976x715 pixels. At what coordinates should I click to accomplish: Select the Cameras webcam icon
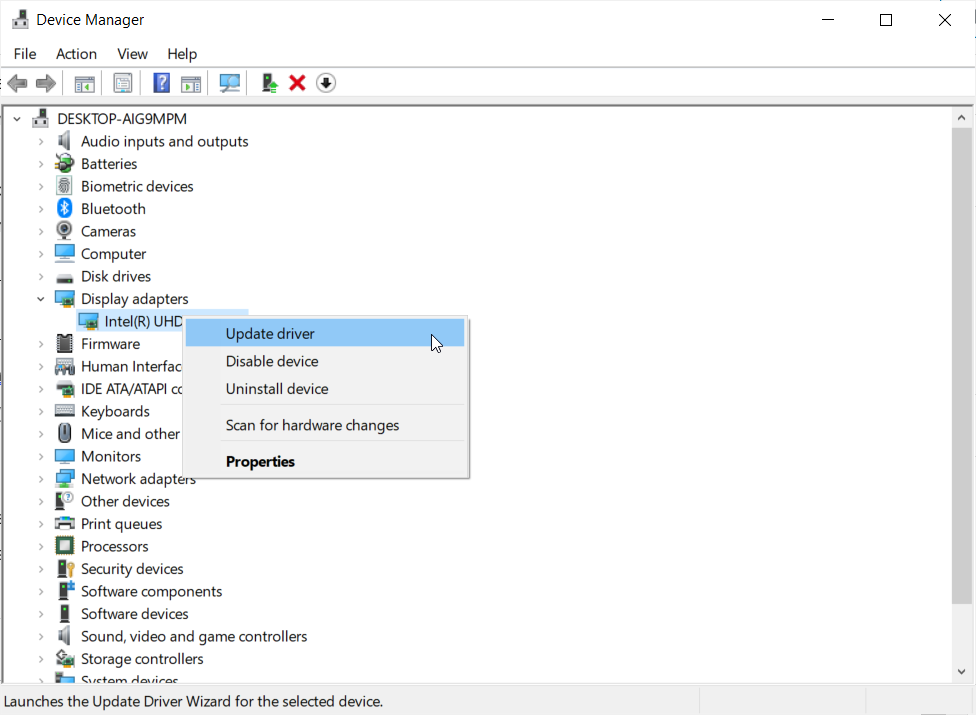point(64,231)
